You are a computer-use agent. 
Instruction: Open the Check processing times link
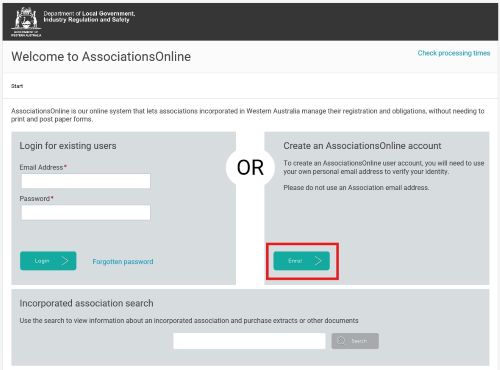[x=454, y=53]
